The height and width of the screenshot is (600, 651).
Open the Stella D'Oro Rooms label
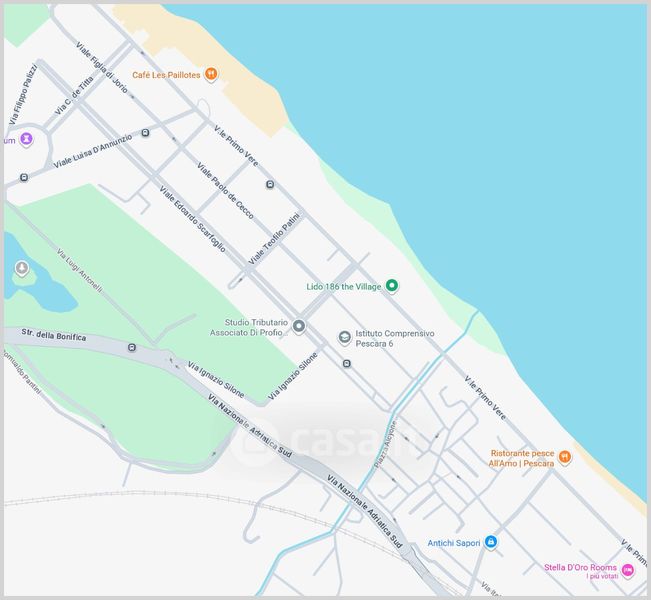[x=580, y=567]
